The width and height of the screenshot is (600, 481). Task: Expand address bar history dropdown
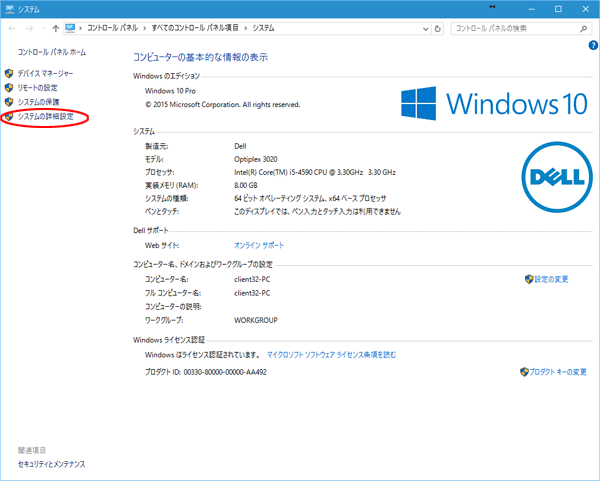pyautogui.click(x=425, y=29)
